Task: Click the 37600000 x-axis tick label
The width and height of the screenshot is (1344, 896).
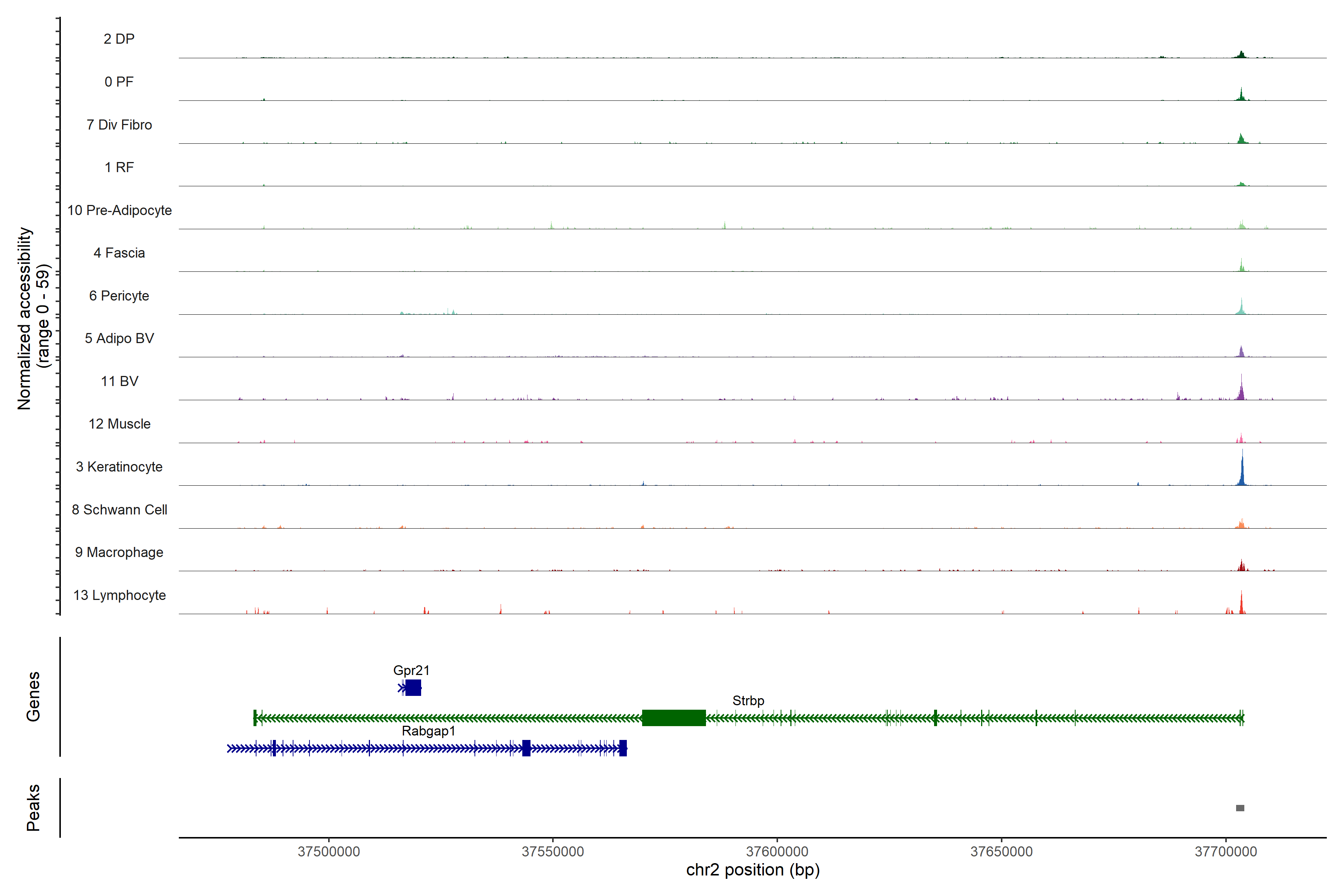Action: pos(777,852)
